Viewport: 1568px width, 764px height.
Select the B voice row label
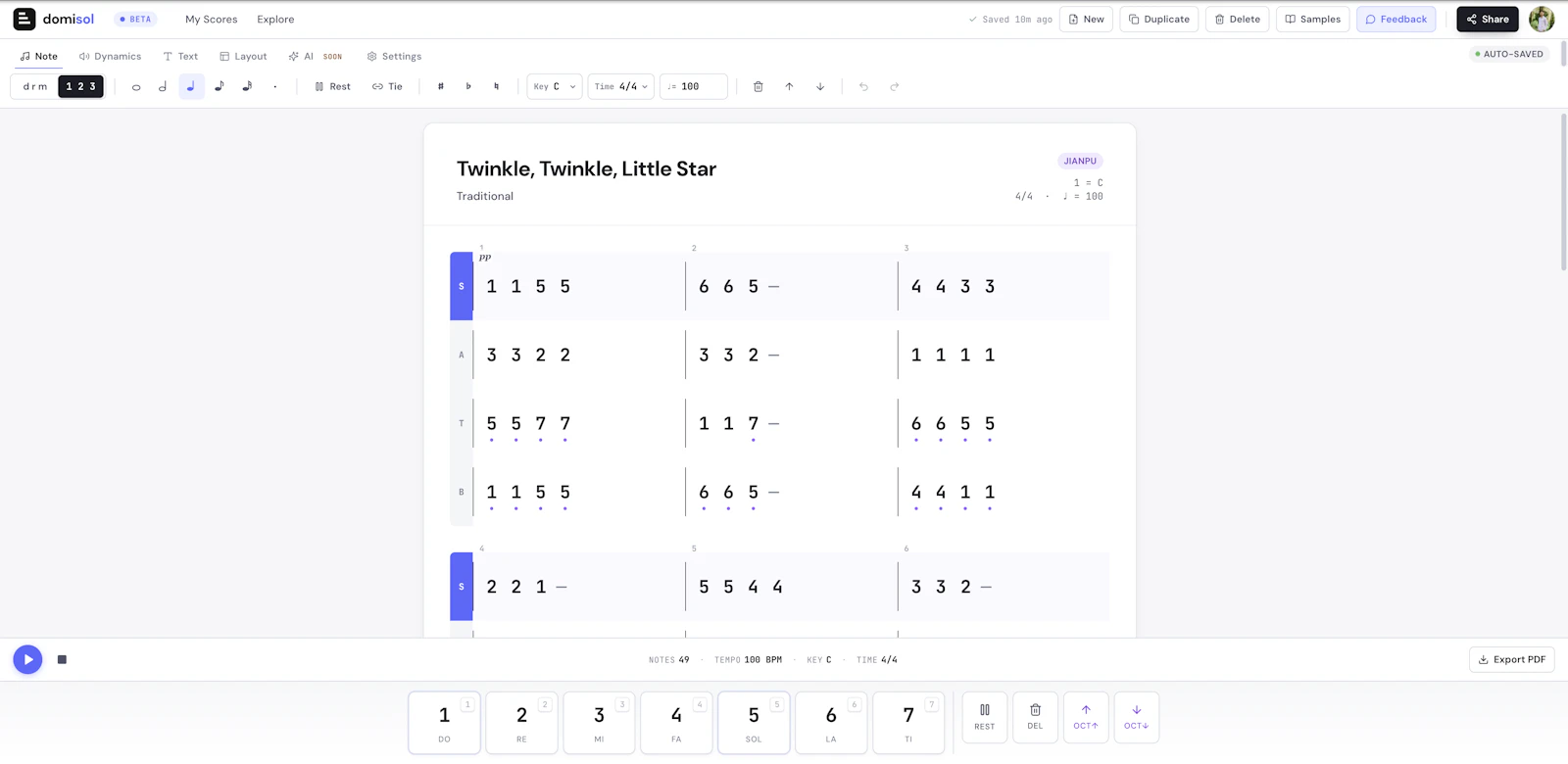[x=462, y=492]
